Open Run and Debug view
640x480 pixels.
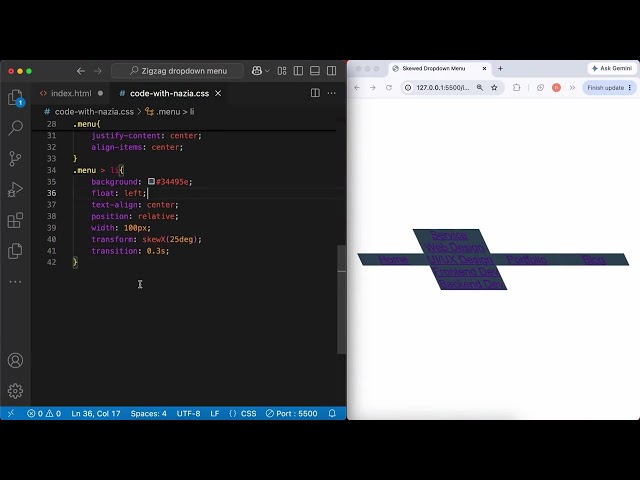pos(15,189)
